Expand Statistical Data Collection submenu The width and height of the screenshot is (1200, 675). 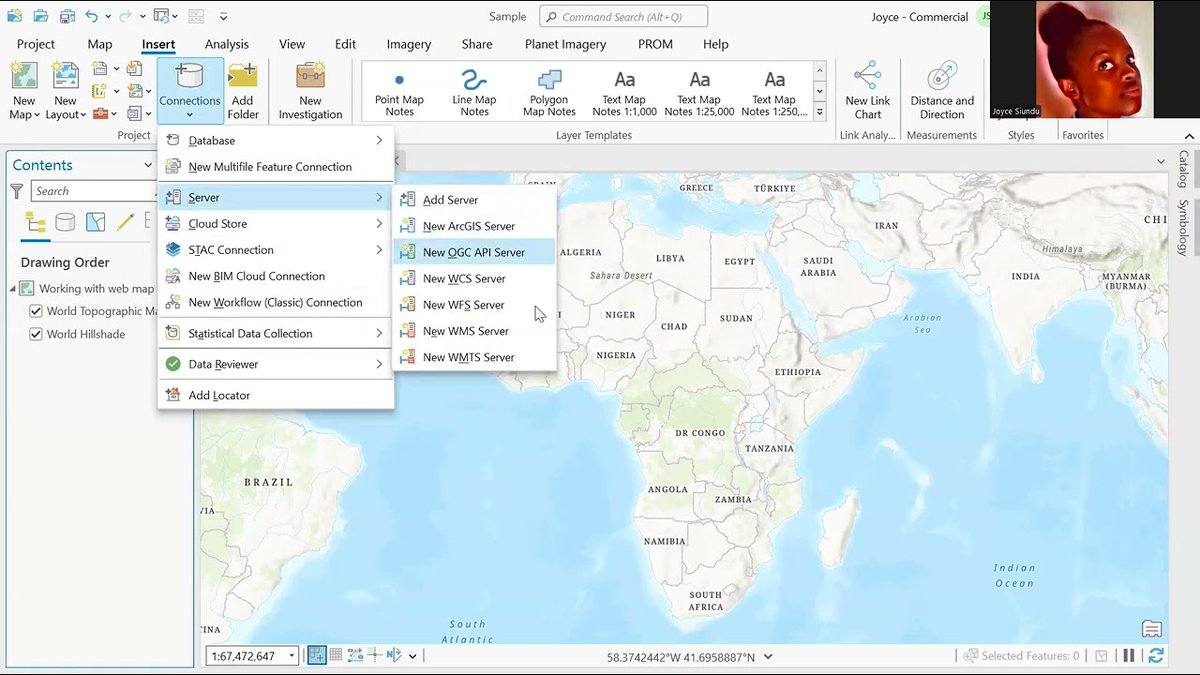tap(275, 333)
